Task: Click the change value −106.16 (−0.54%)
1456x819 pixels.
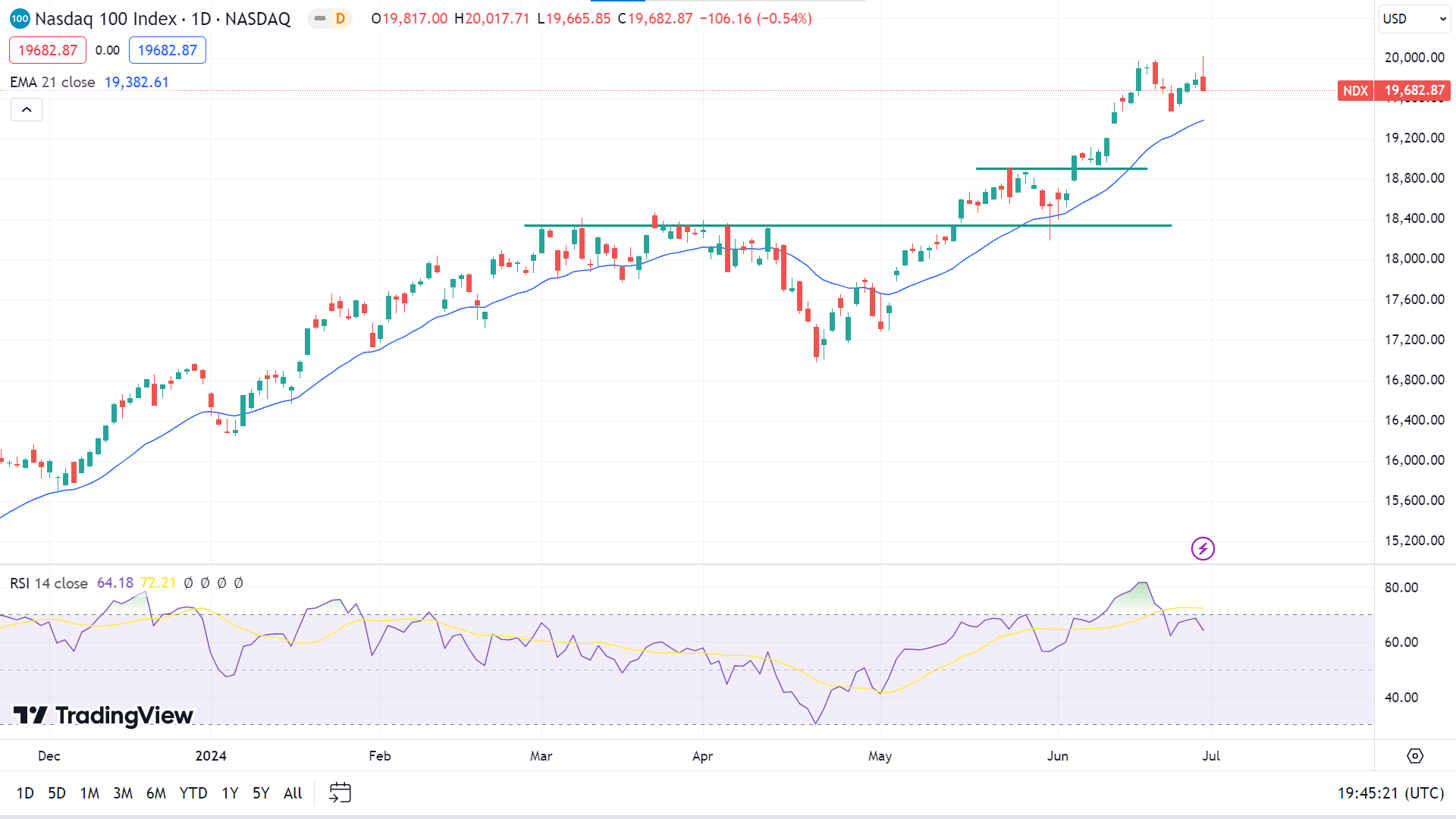Action: pos(755,18)
